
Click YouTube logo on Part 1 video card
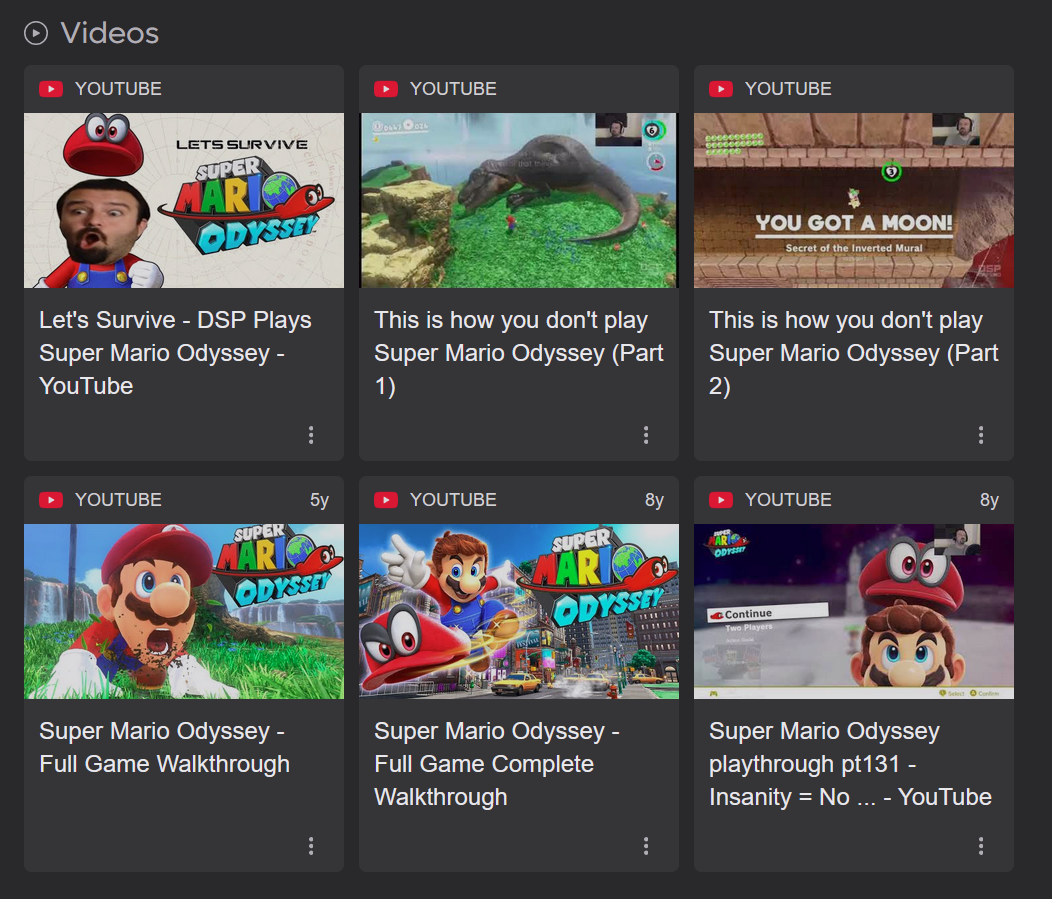click(386, 89)
